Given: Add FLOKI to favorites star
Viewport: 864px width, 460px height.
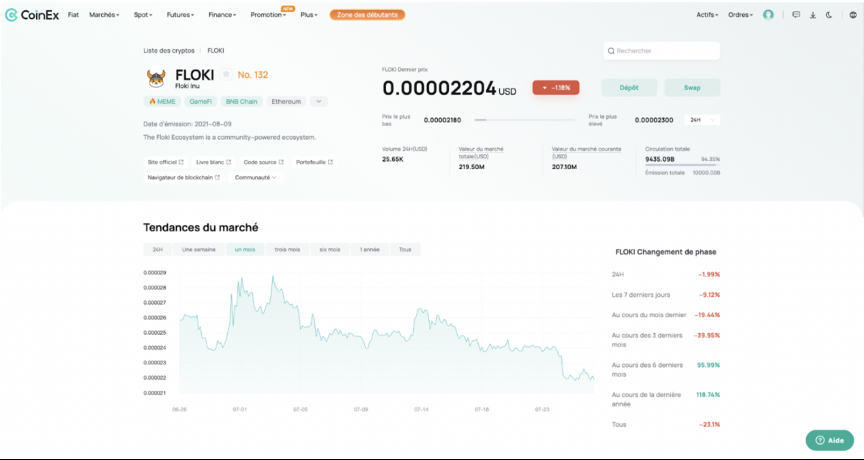Looking at the screenshot, I should (226, 74).
